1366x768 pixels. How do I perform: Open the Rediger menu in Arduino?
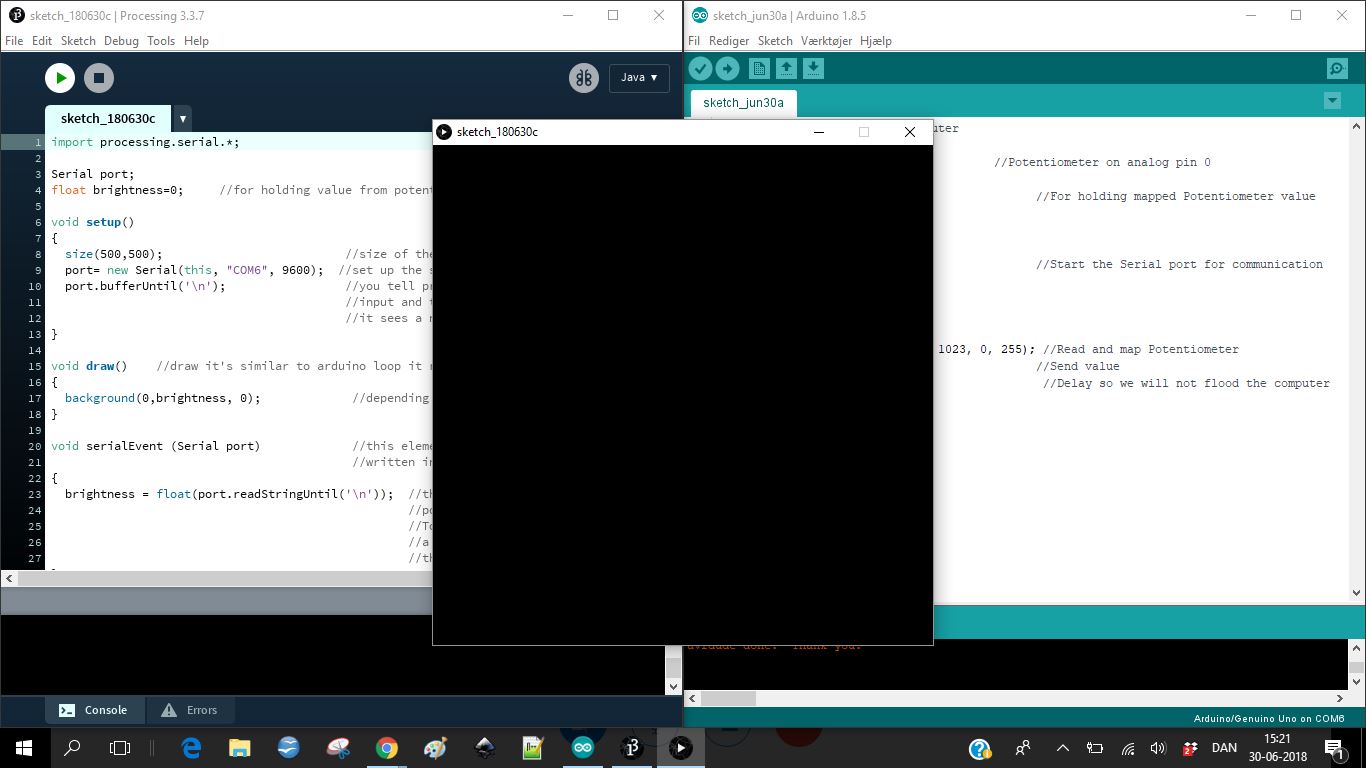click(x=729, y=41)
